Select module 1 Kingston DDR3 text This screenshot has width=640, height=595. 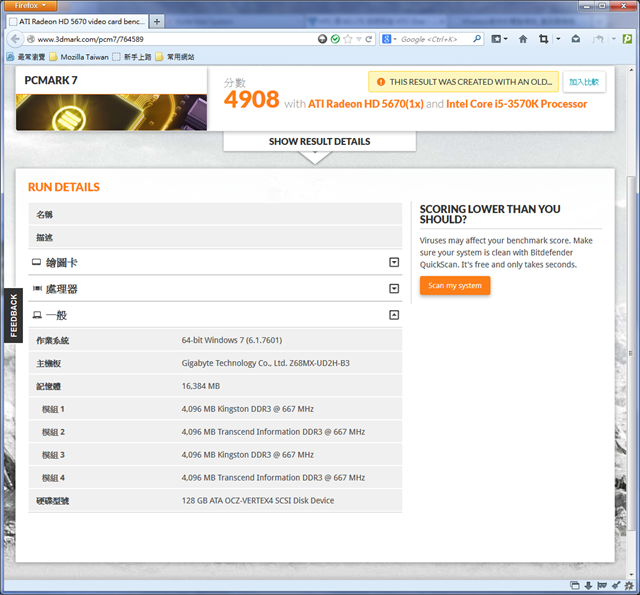tap(248, 409)
